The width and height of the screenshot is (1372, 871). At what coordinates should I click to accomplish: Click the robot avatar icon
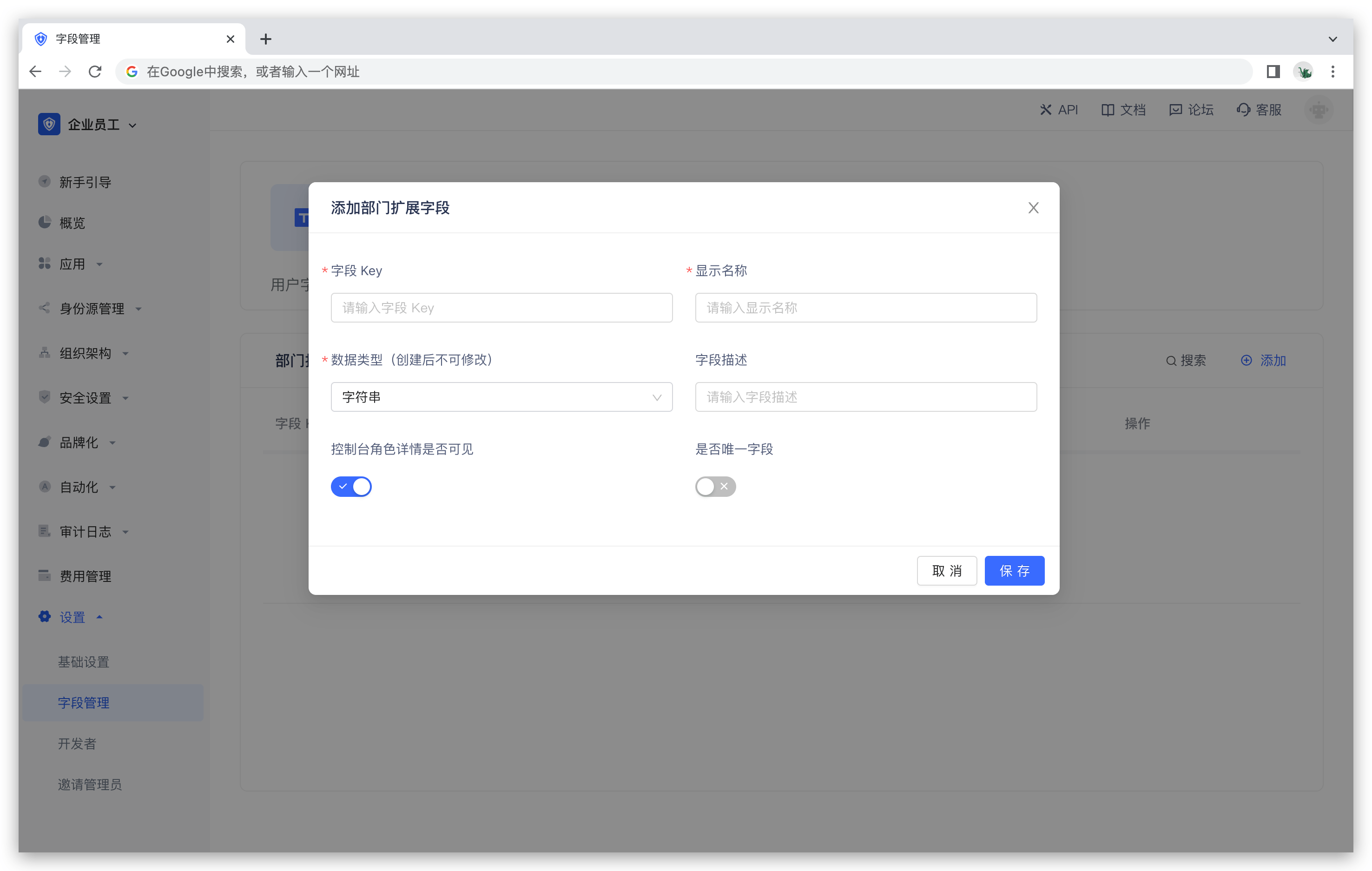[1318, 109]
